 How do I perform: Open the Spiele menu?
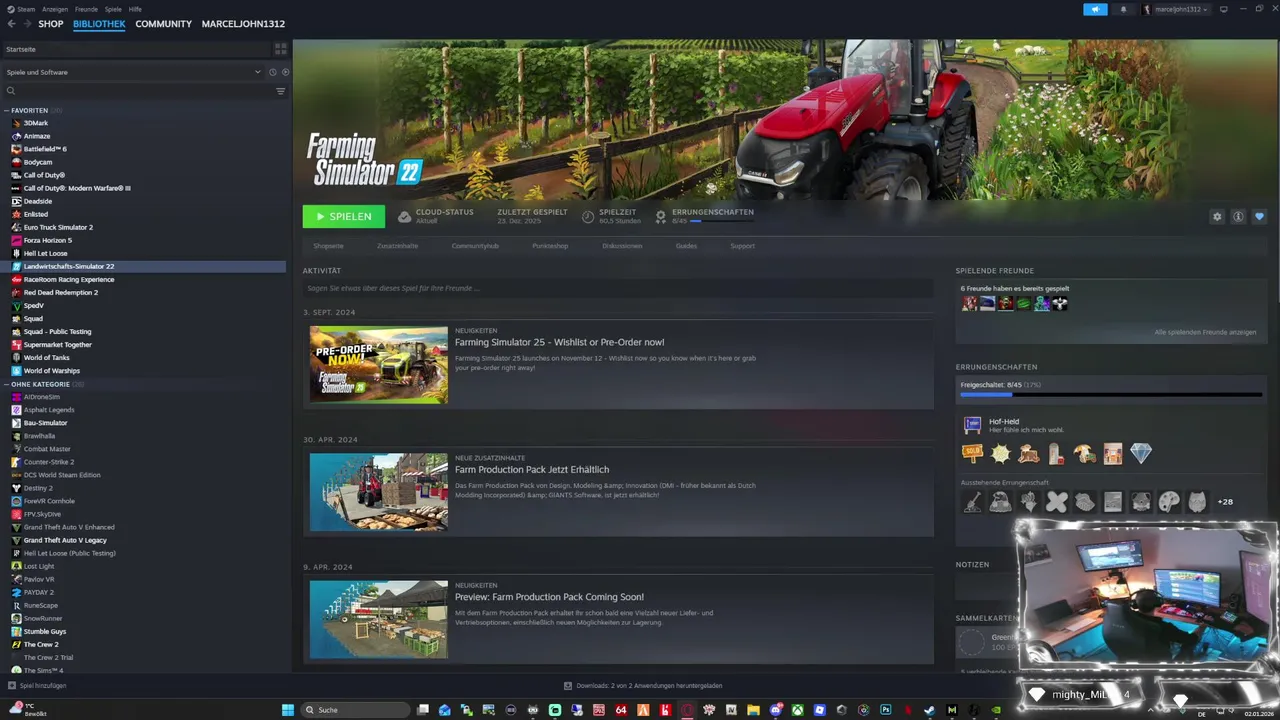click(x=113, y=9)
